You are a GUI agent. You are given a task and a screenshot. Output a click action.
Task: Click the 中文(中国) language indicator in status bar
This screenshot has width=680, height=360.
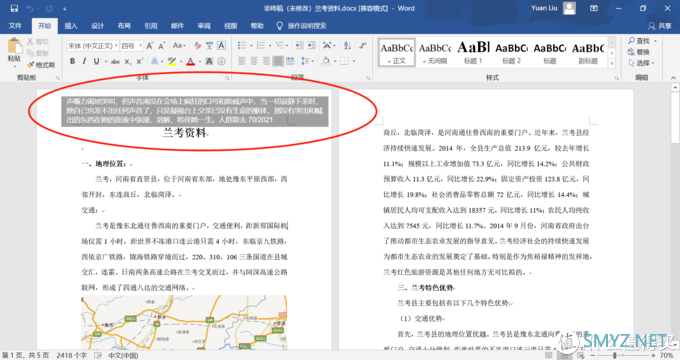[123, 355]
